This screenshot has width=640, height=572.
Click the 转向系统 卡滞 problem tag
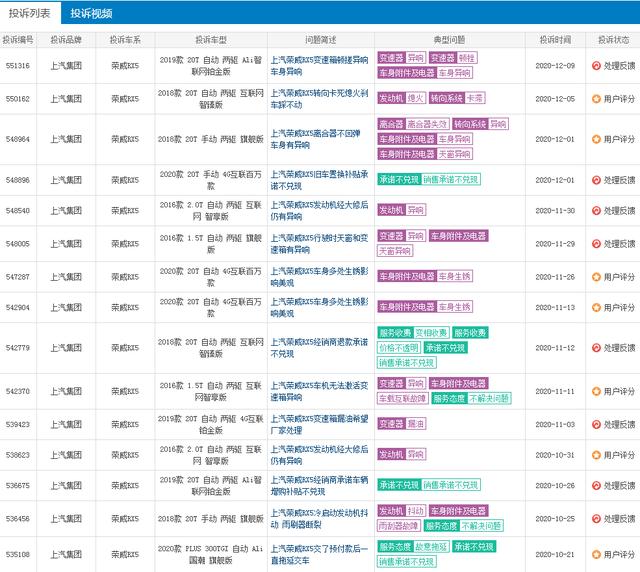click(457, 98)
